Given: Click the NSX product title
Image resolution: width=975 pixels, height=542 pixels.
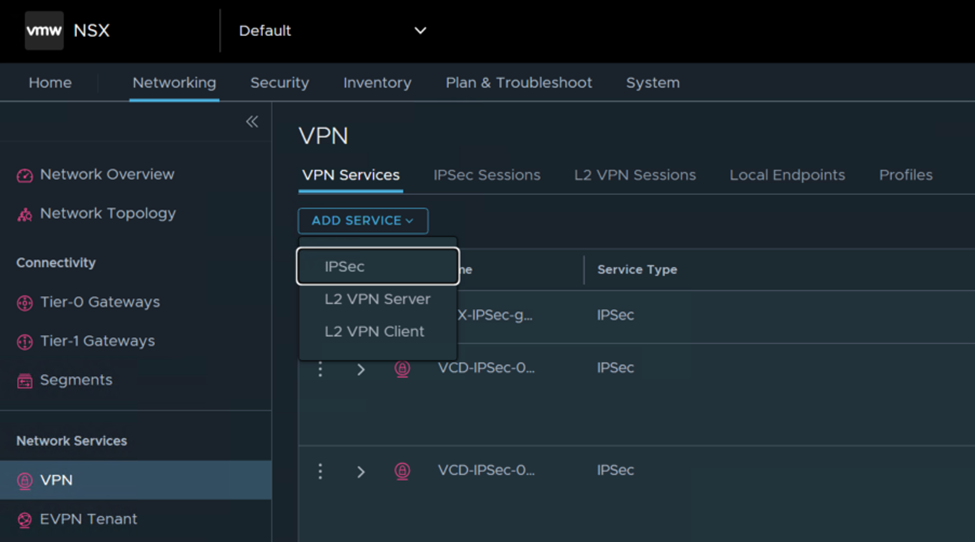Looking at the screenshot, I should pyautogui.click(x=91, y=30).
